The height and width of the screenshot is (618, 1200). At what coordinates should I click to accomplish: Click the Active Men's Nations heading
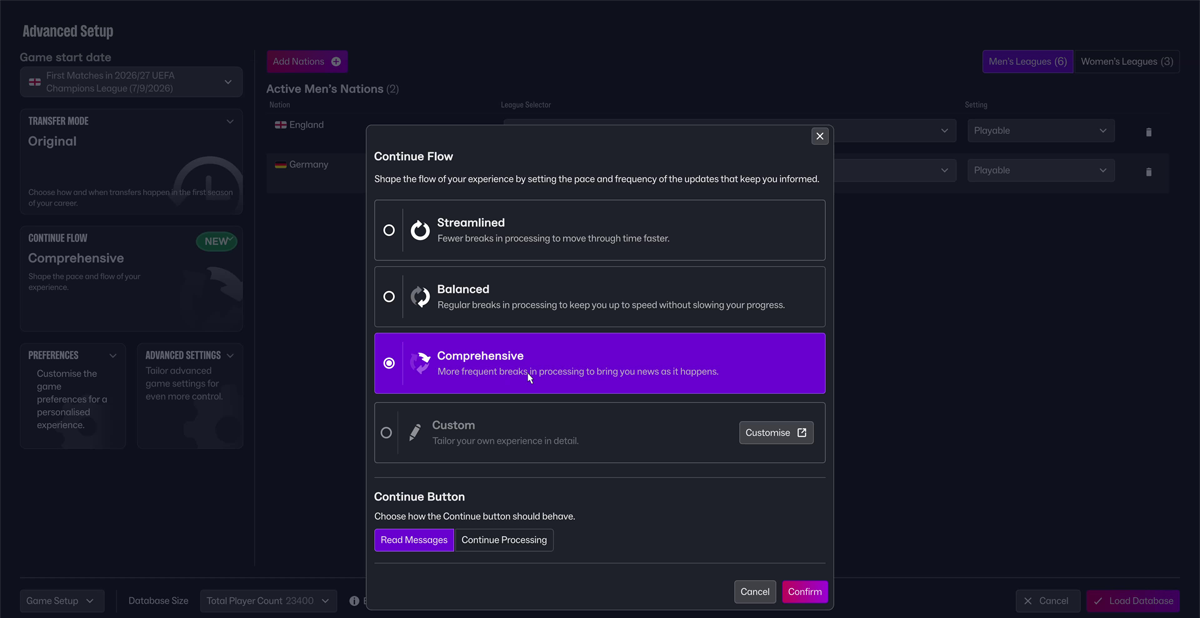[325, 89]
